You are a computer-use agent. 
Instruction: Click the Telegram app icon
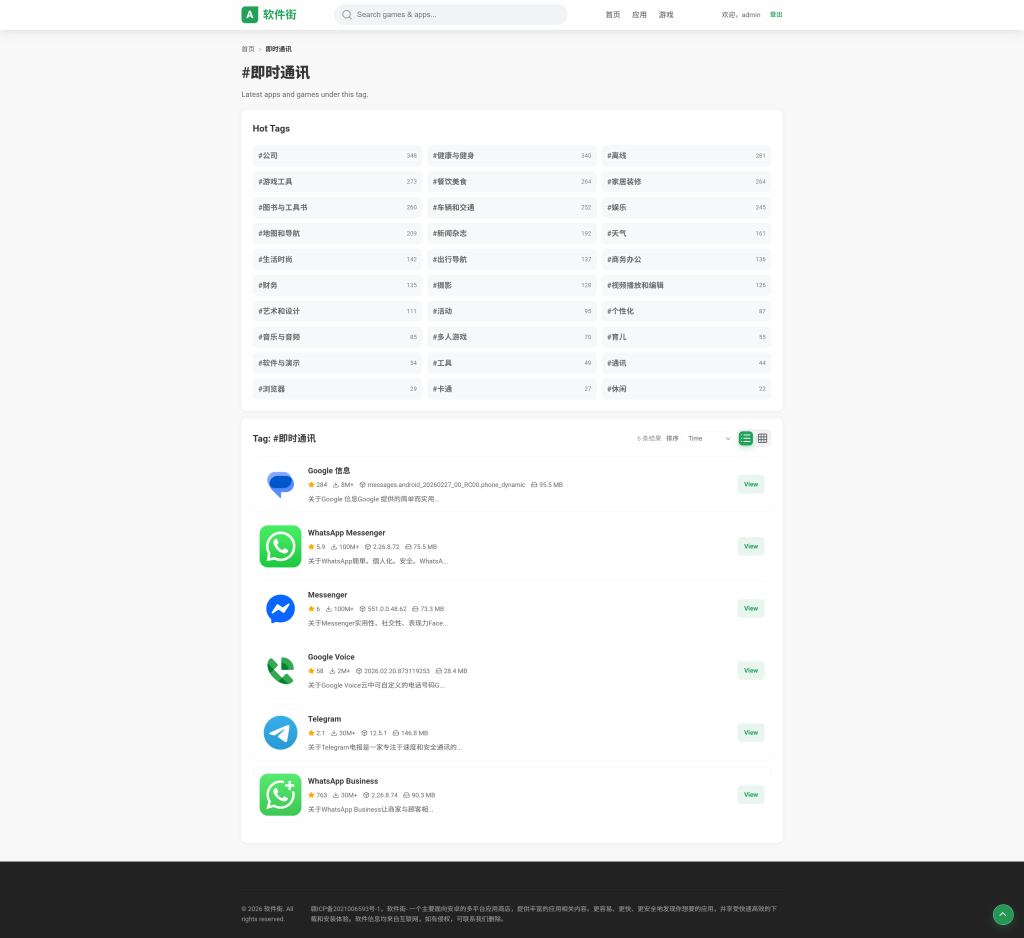(x=280, y=732)
